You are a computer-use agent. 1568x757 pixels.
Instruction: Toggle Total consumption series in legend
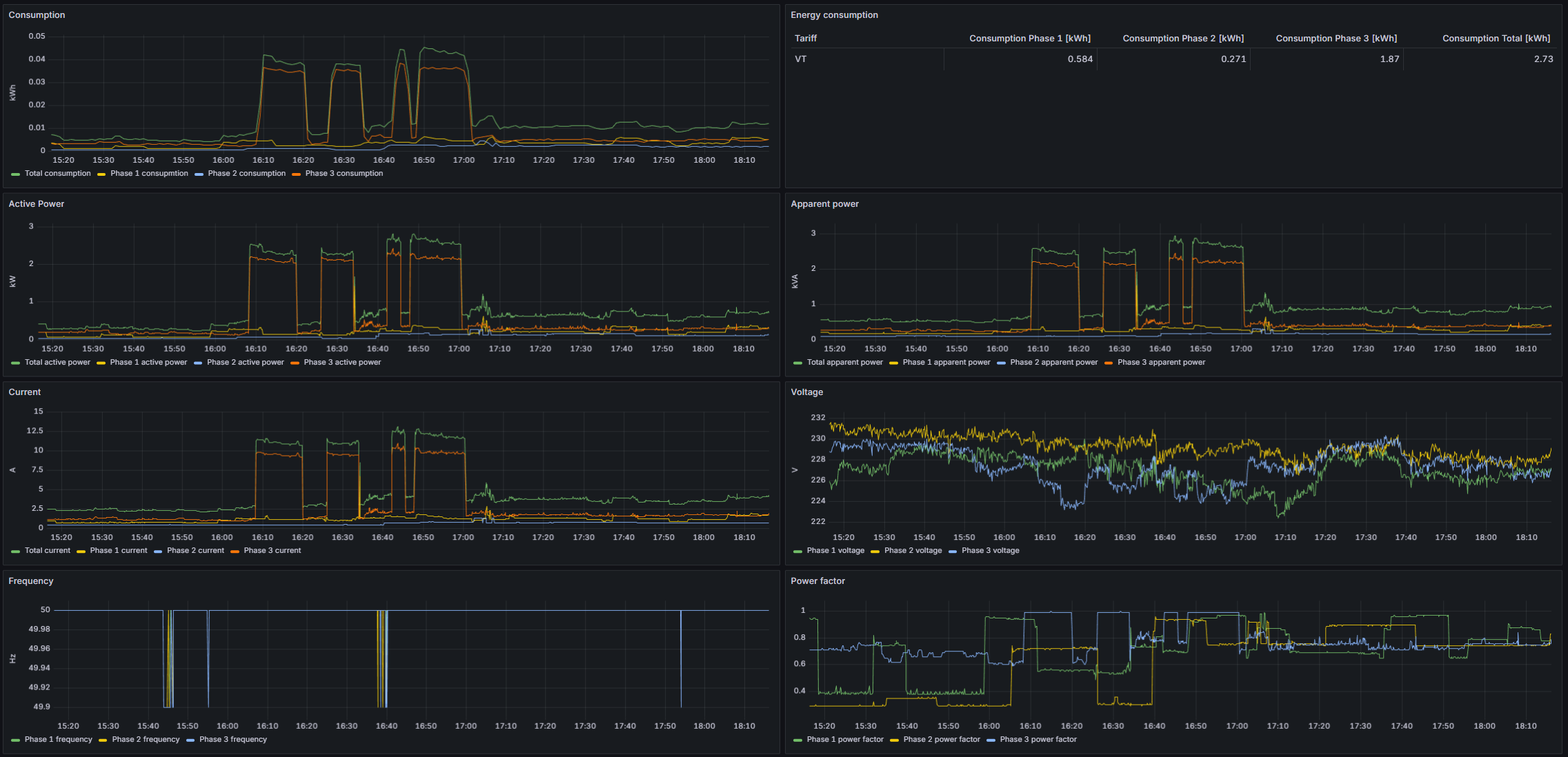pos(57,174)
